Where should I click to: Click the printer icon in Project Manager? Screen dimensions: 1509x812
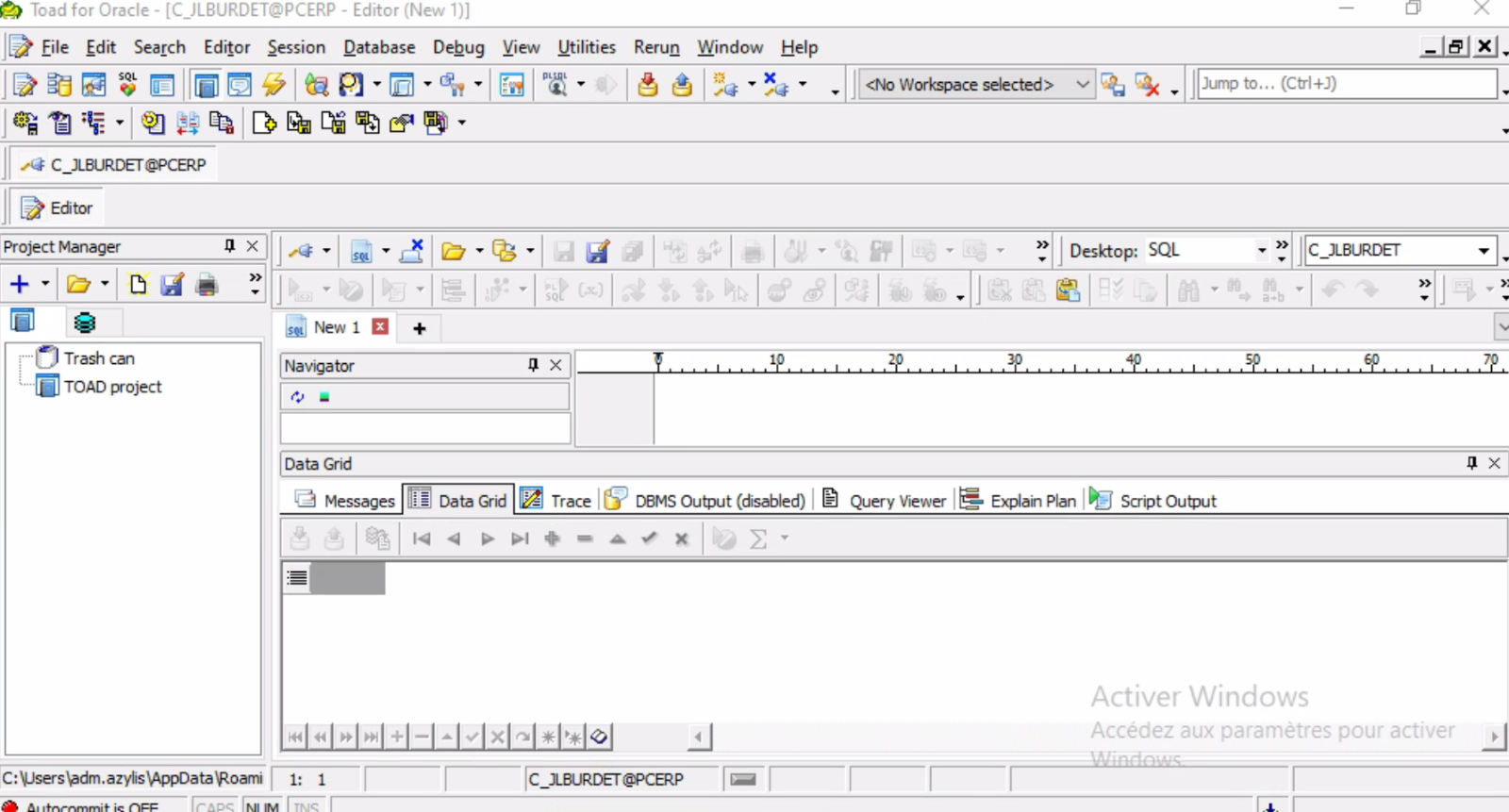[207, 284]
